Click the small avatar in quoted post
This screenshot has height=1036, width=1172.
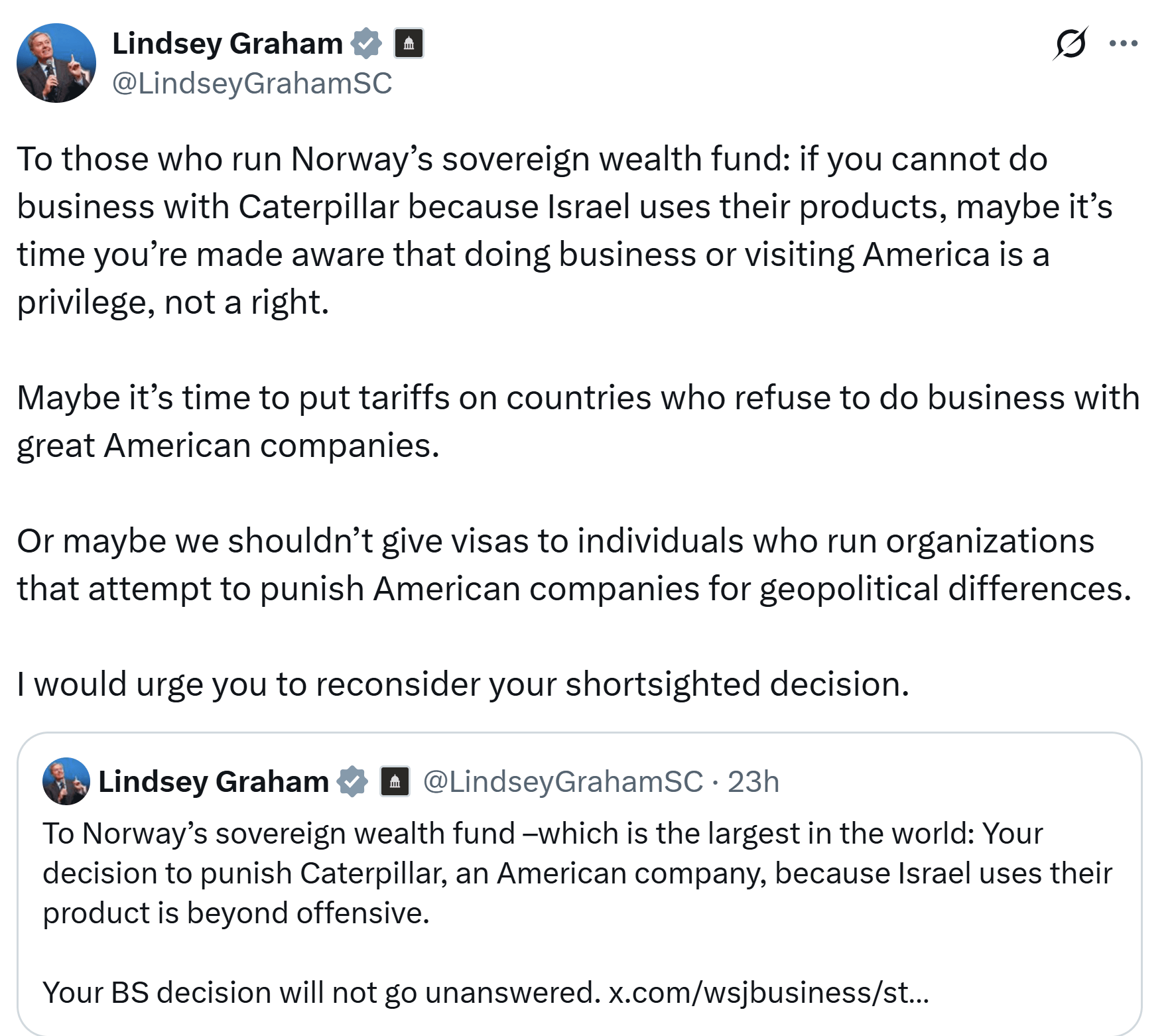(x=66, y=781)
